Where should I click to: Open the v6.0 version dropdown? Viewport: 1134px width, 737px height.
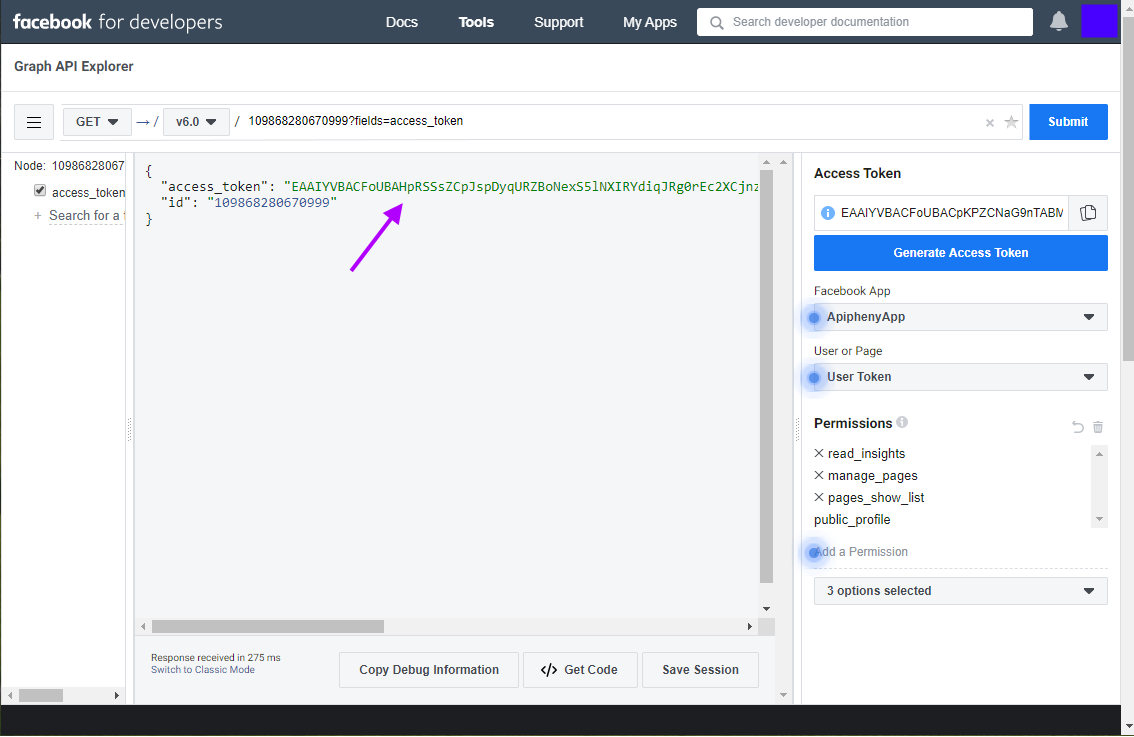pos(196,122)
